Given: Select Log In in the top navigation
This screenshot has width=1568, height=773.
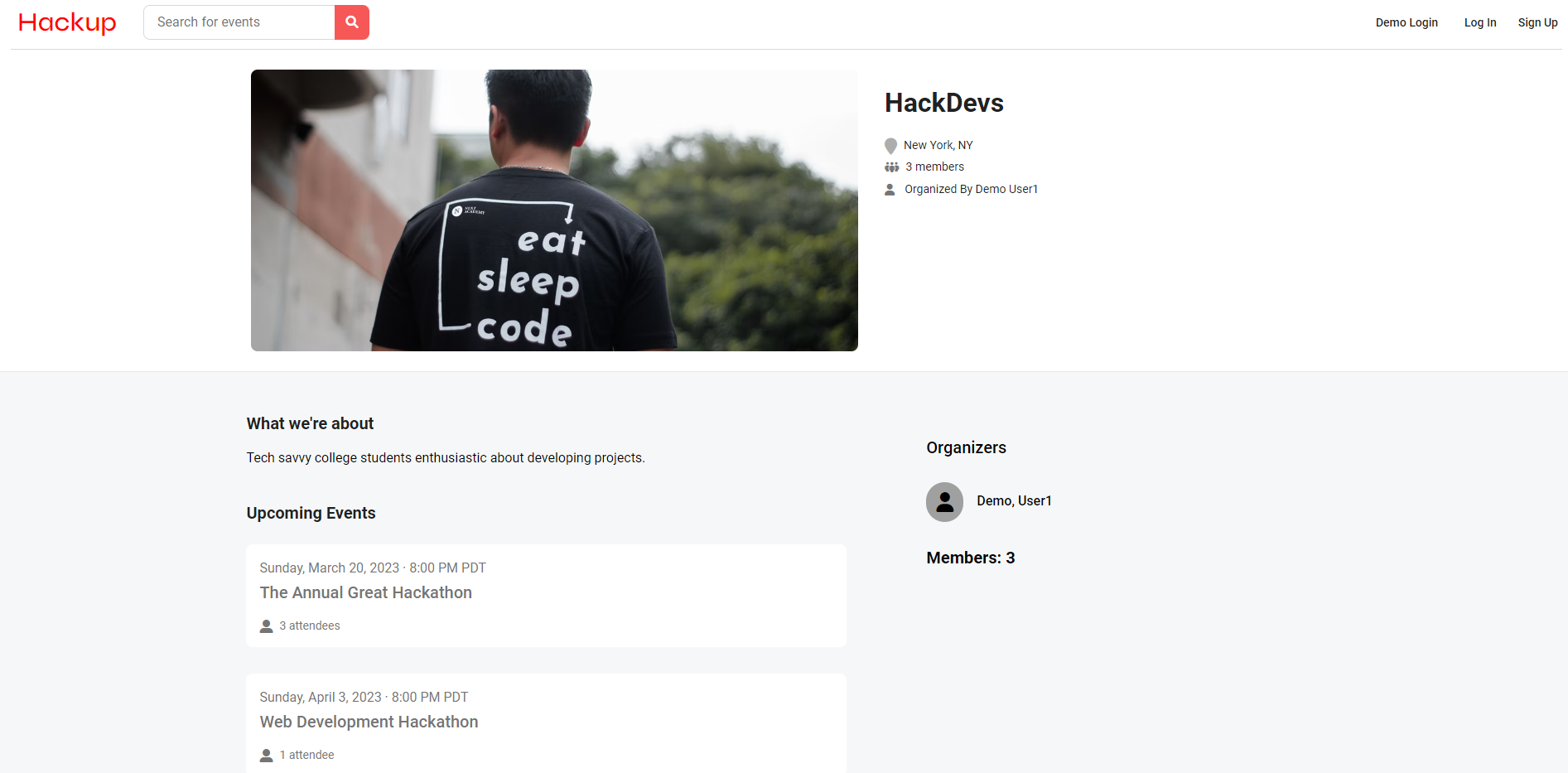Looking at the screenshot, I should [x=1480, y=22].
